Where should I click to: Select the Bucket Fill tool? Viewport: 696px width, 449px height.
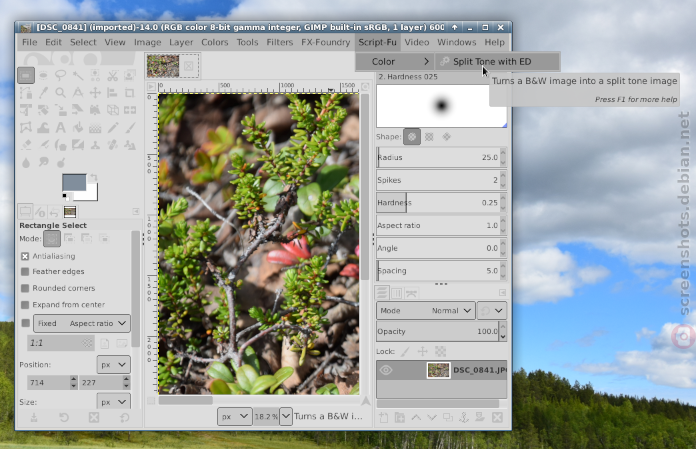(78, 128)
